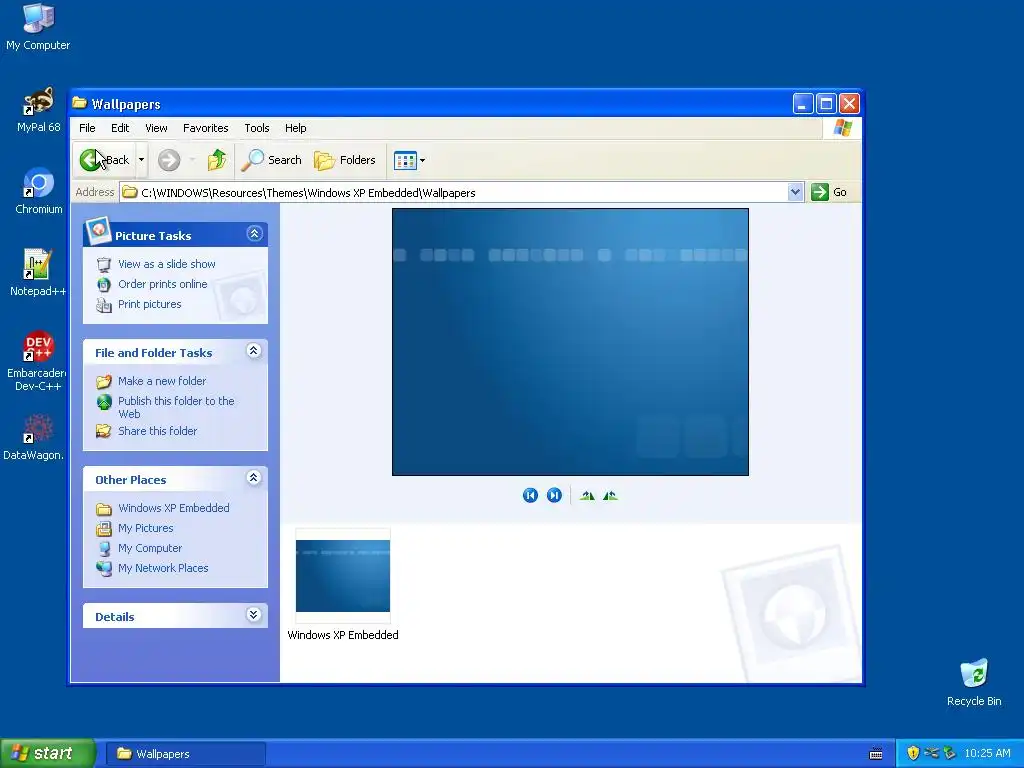This screenshot has width=1024, height=768.
Task: Select the Chromium desktop shortcut
Action: (x=39, y=191)
